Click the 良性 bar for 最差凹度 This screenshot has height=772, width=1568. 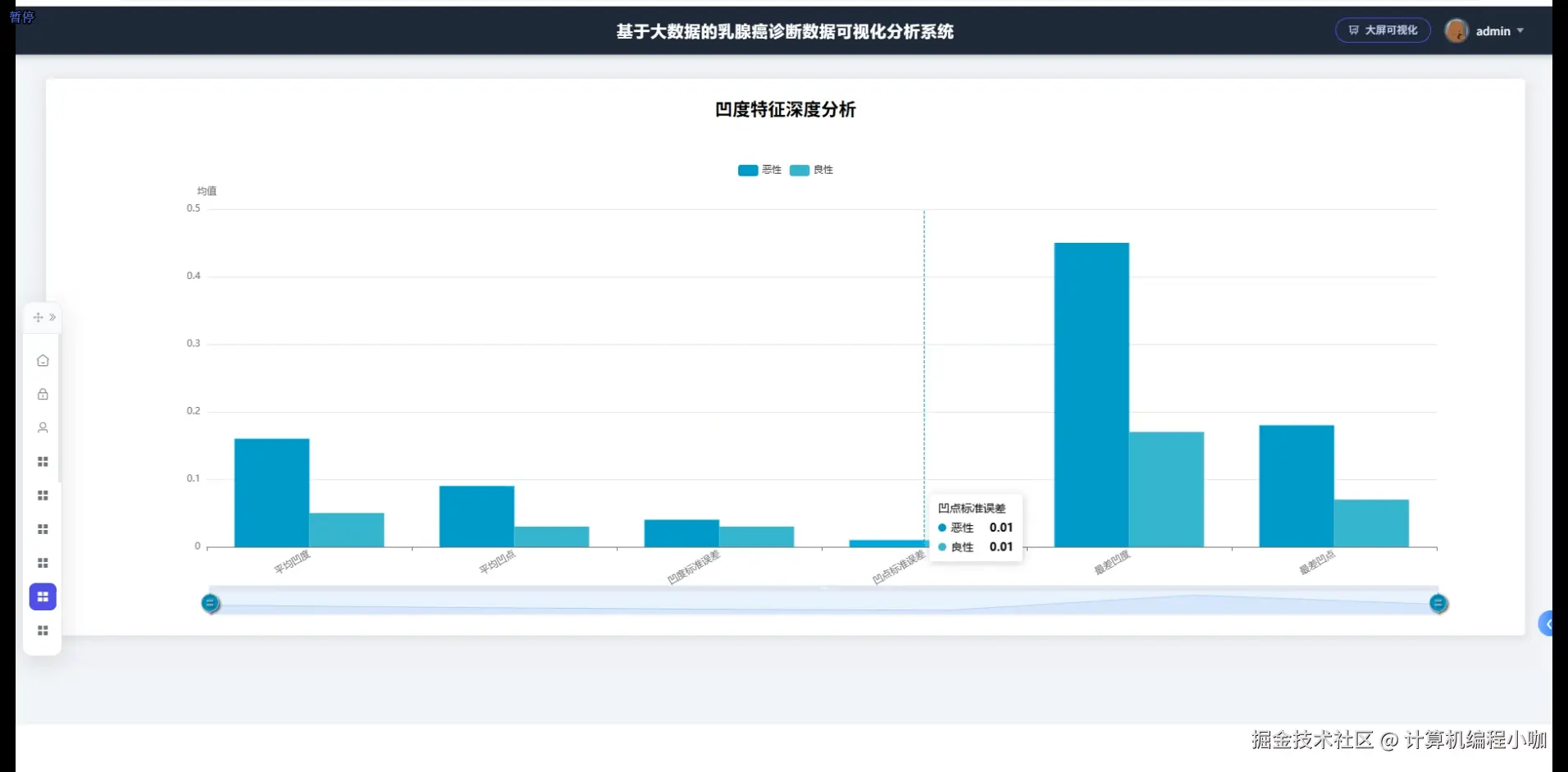1166,490
